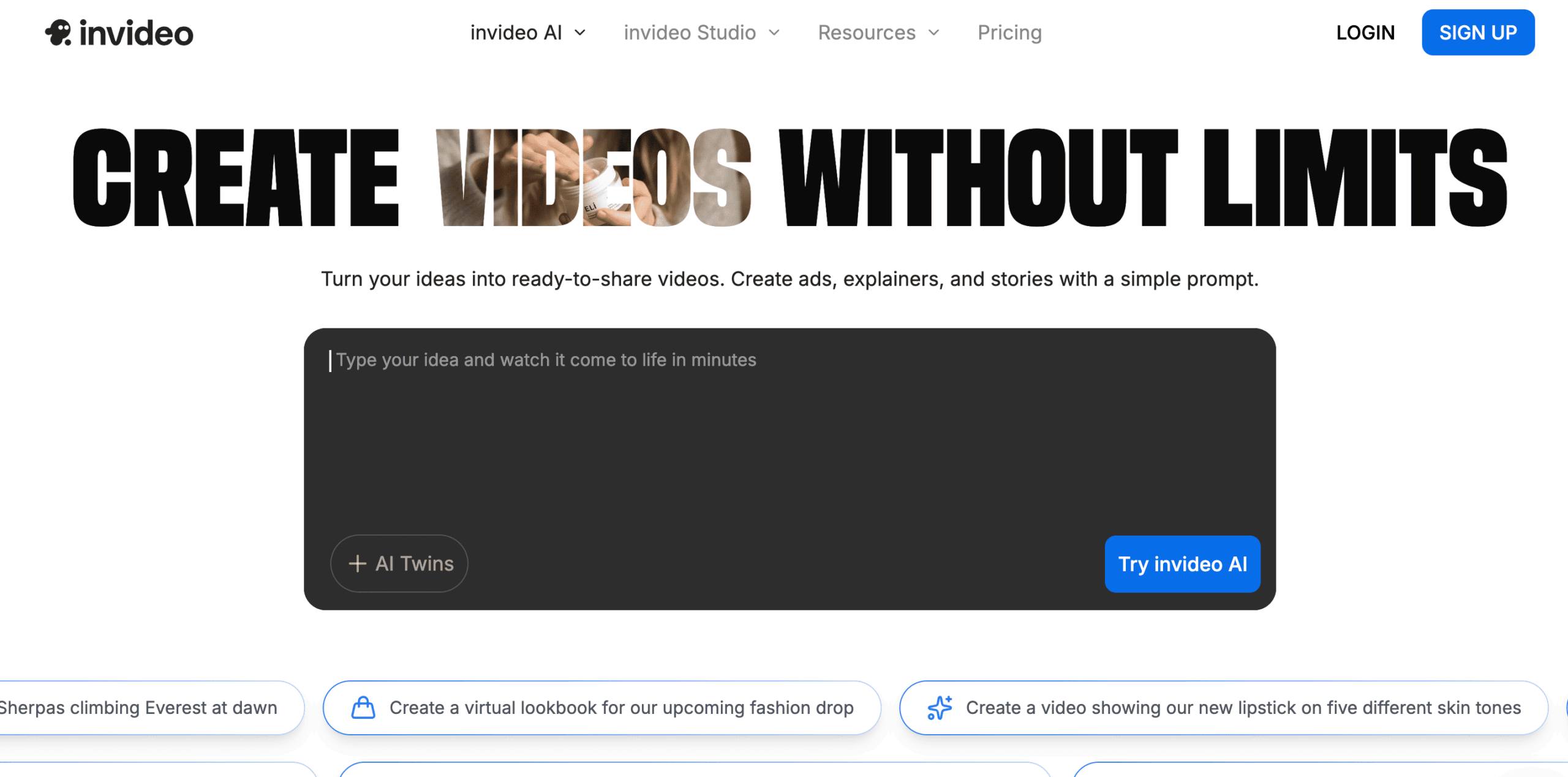Click the 'Turn your ideas into ready-to-share videos' subtitle
Image resolution: width=1568 pixels, height=777 pixels.
pyautogui.click(x=790, y=279)
